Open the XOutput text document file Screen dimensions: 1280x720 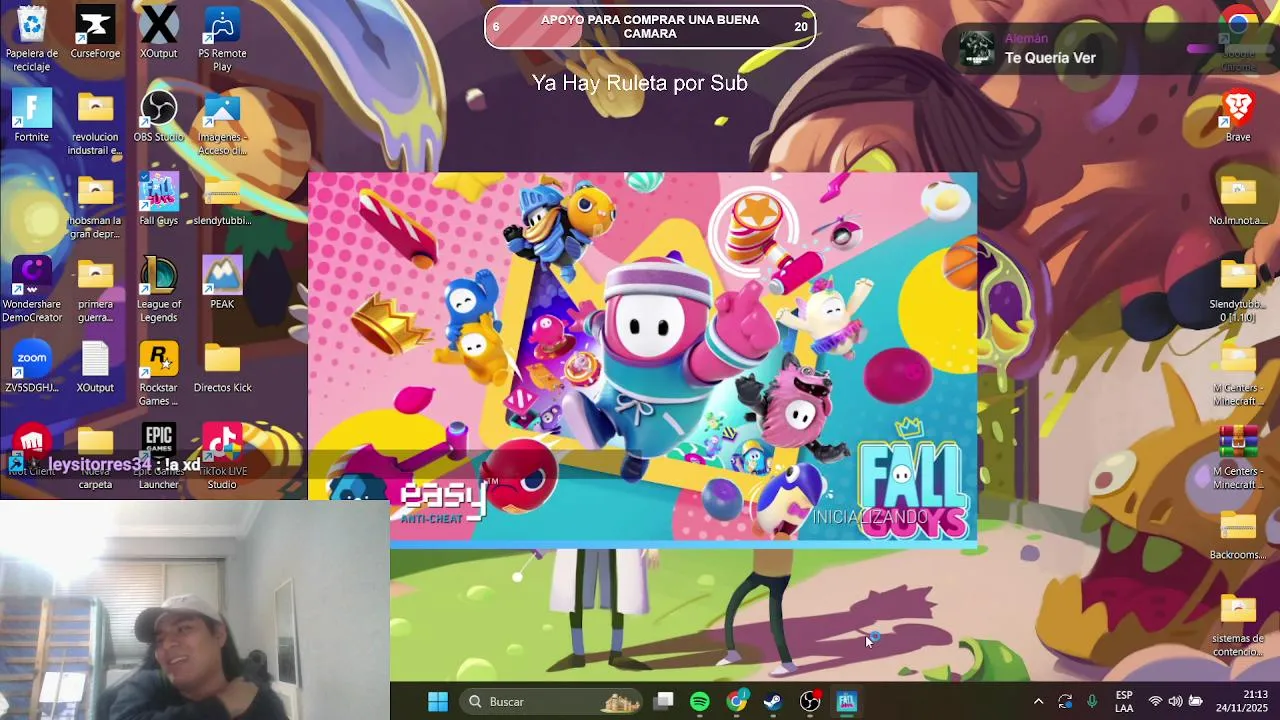[x=95, y=367]
